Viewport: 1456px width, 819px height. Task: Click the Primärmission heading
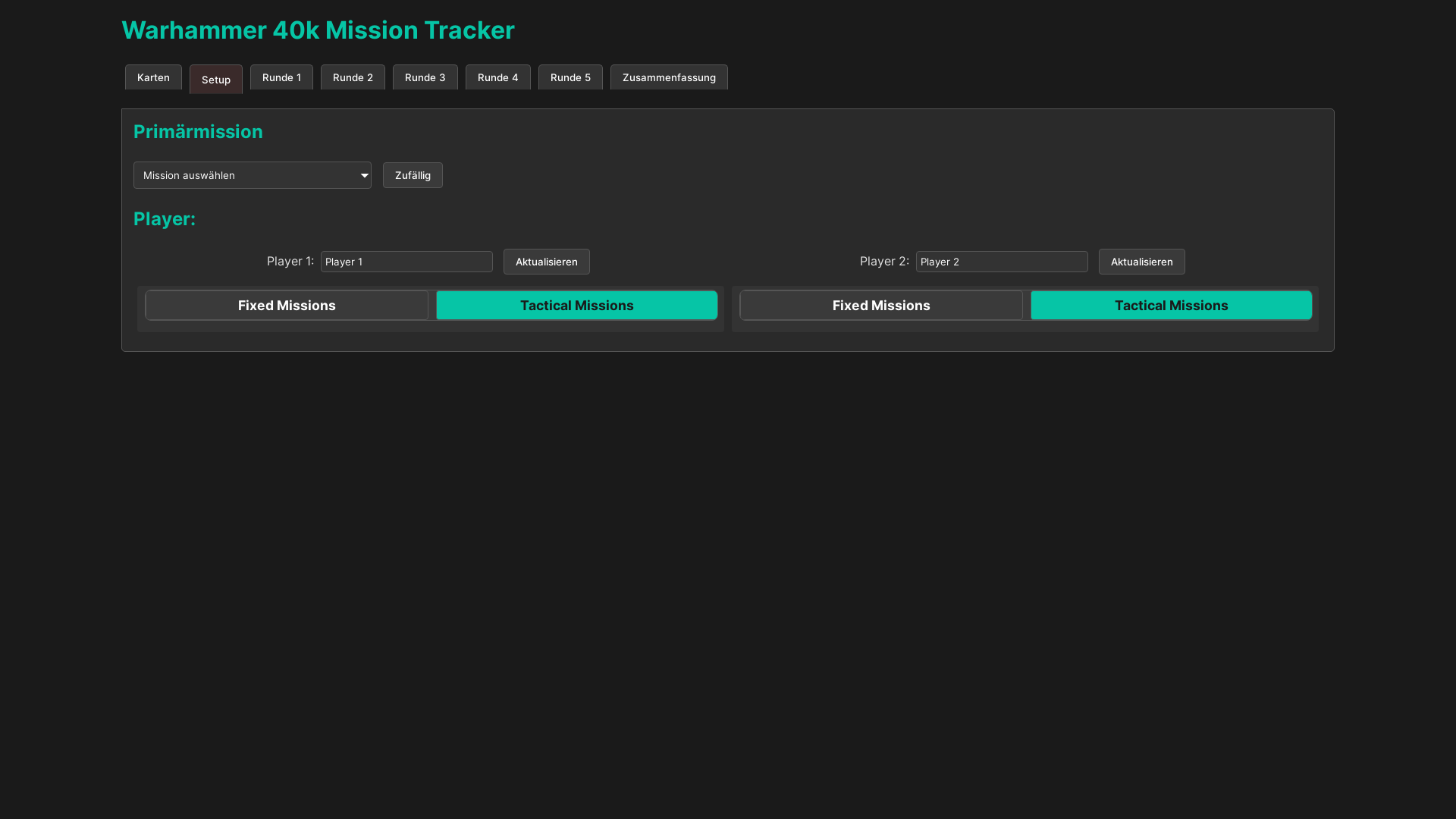[198, 131]
